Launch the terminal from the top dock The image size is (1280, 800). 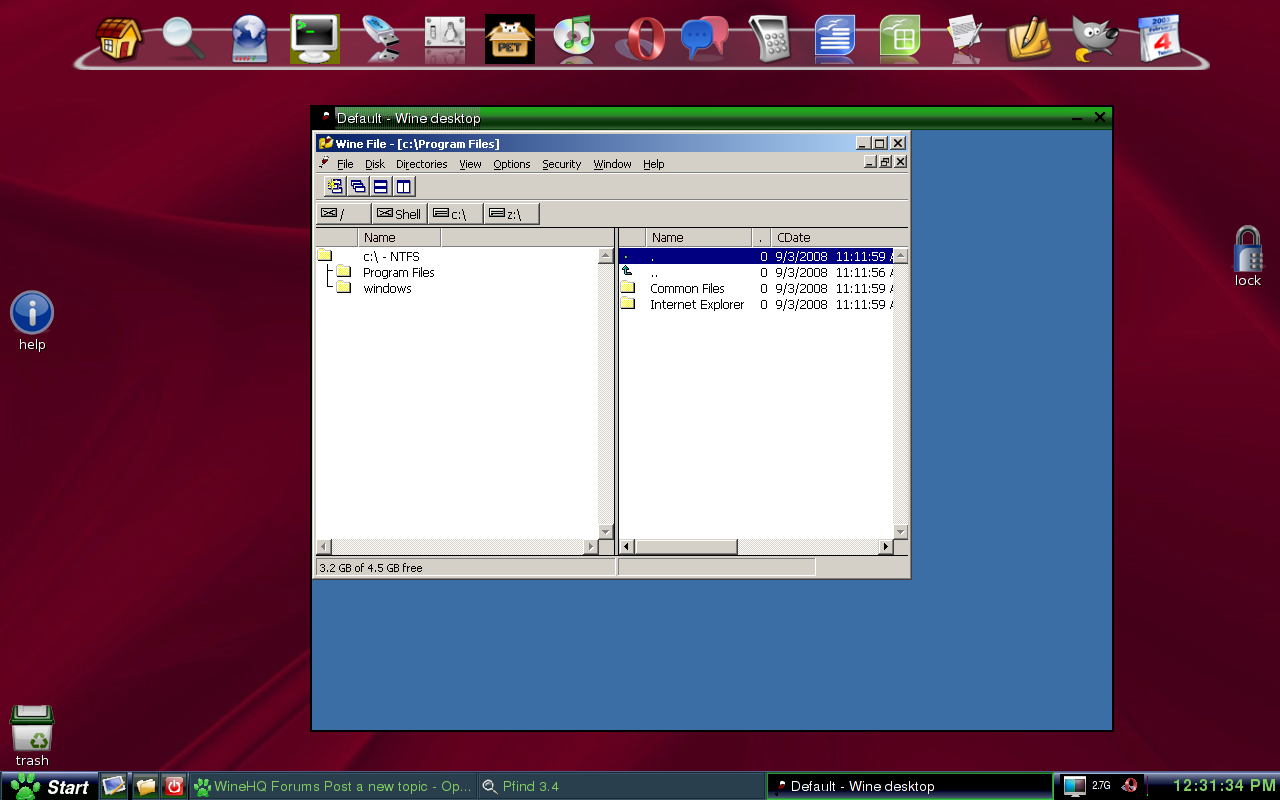point(314,39)
